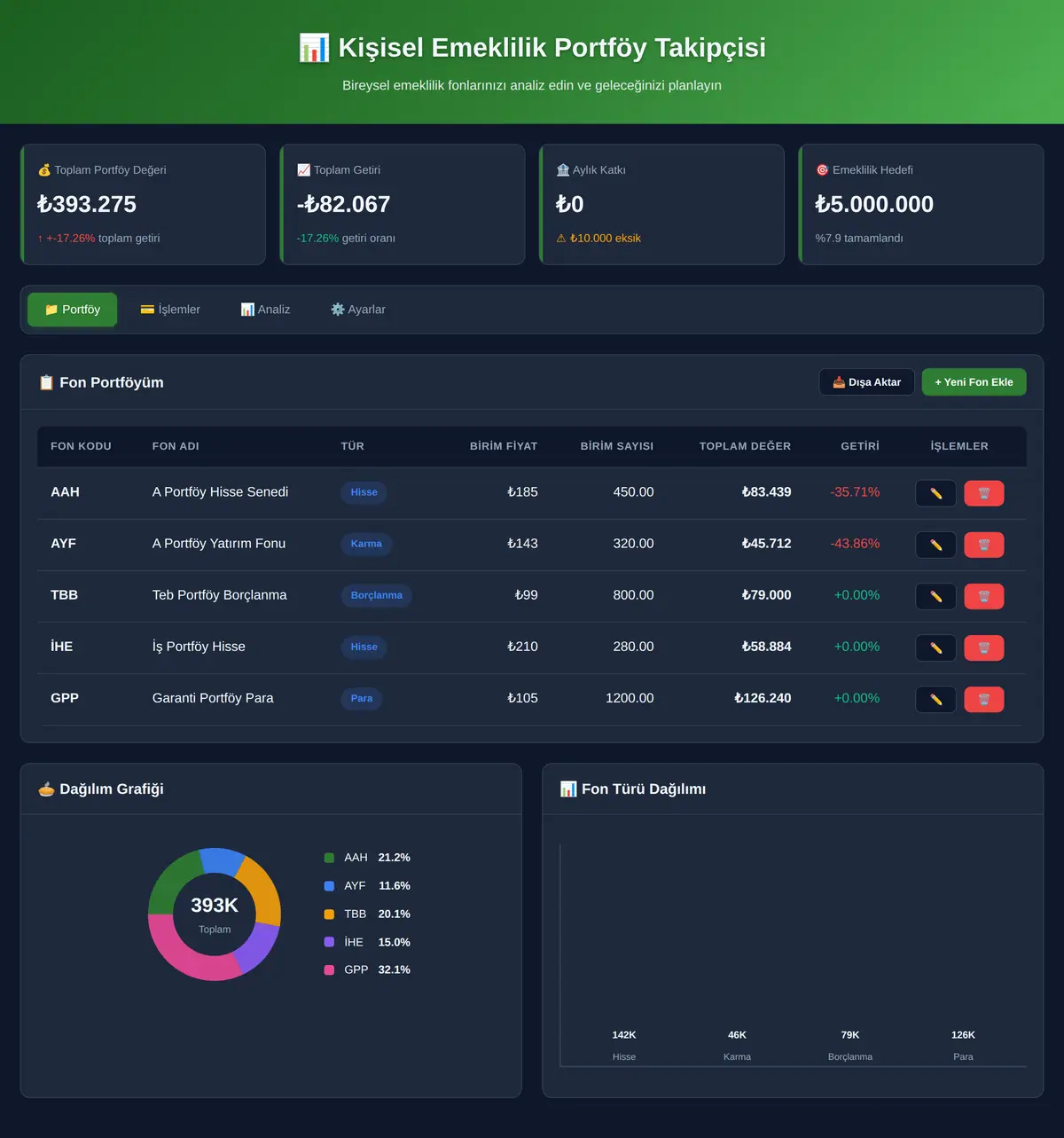Viewport: 1064px width, 1138px height.
Task: Click the 1200.00 unit count cell
Action: (630, 698)
